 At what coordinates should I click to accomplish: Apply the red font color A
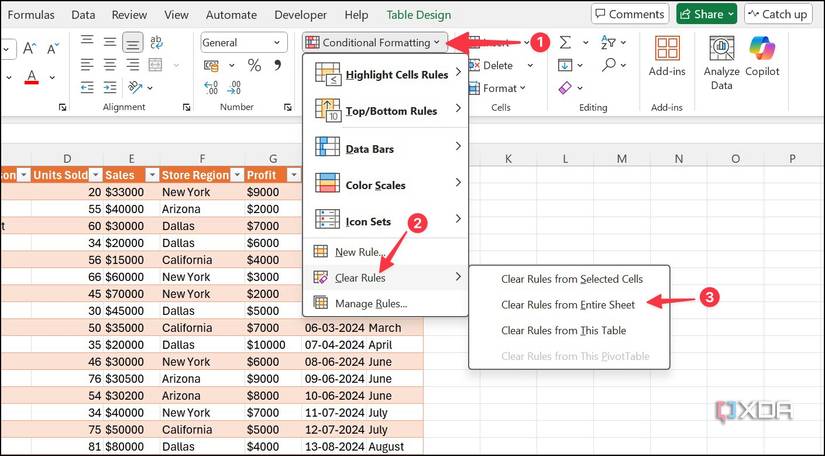(x=32, y=77)
